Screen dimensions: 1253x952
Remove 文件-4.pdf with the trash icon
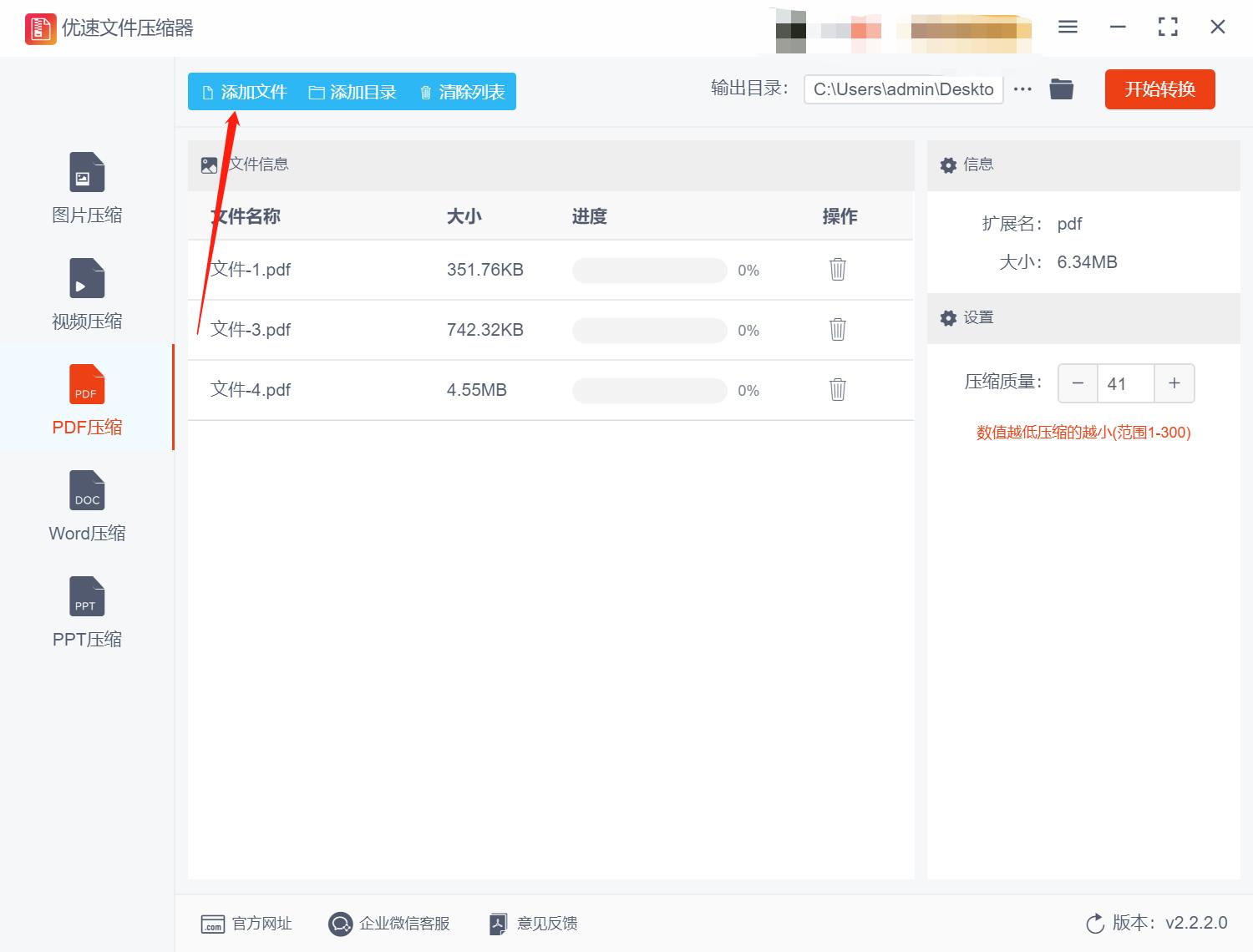click(x=837, y=390)
